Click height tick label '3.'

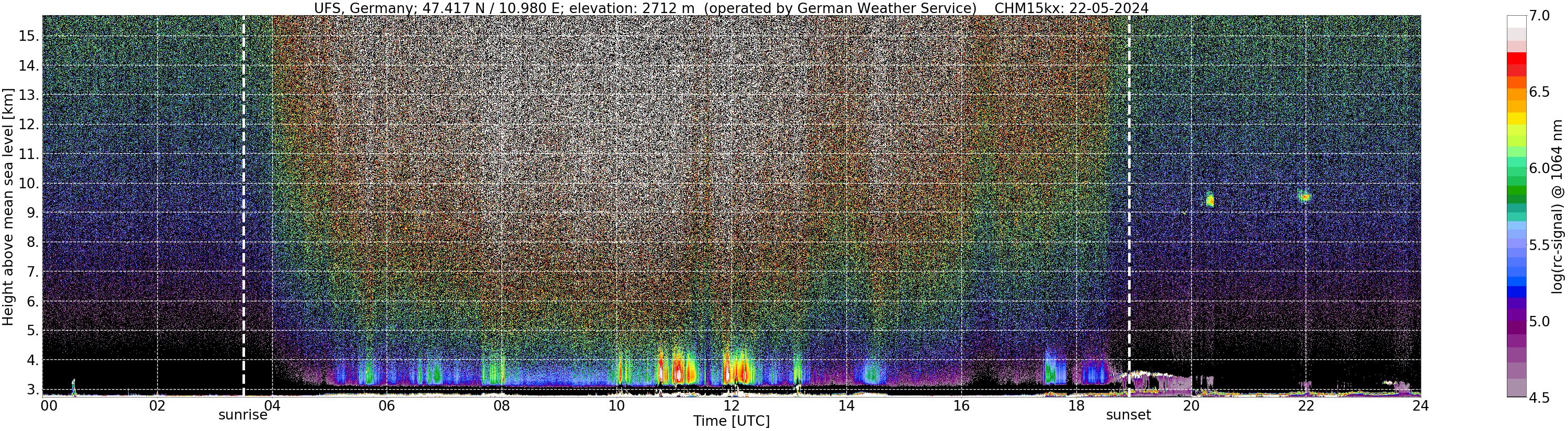pos(32,390)
